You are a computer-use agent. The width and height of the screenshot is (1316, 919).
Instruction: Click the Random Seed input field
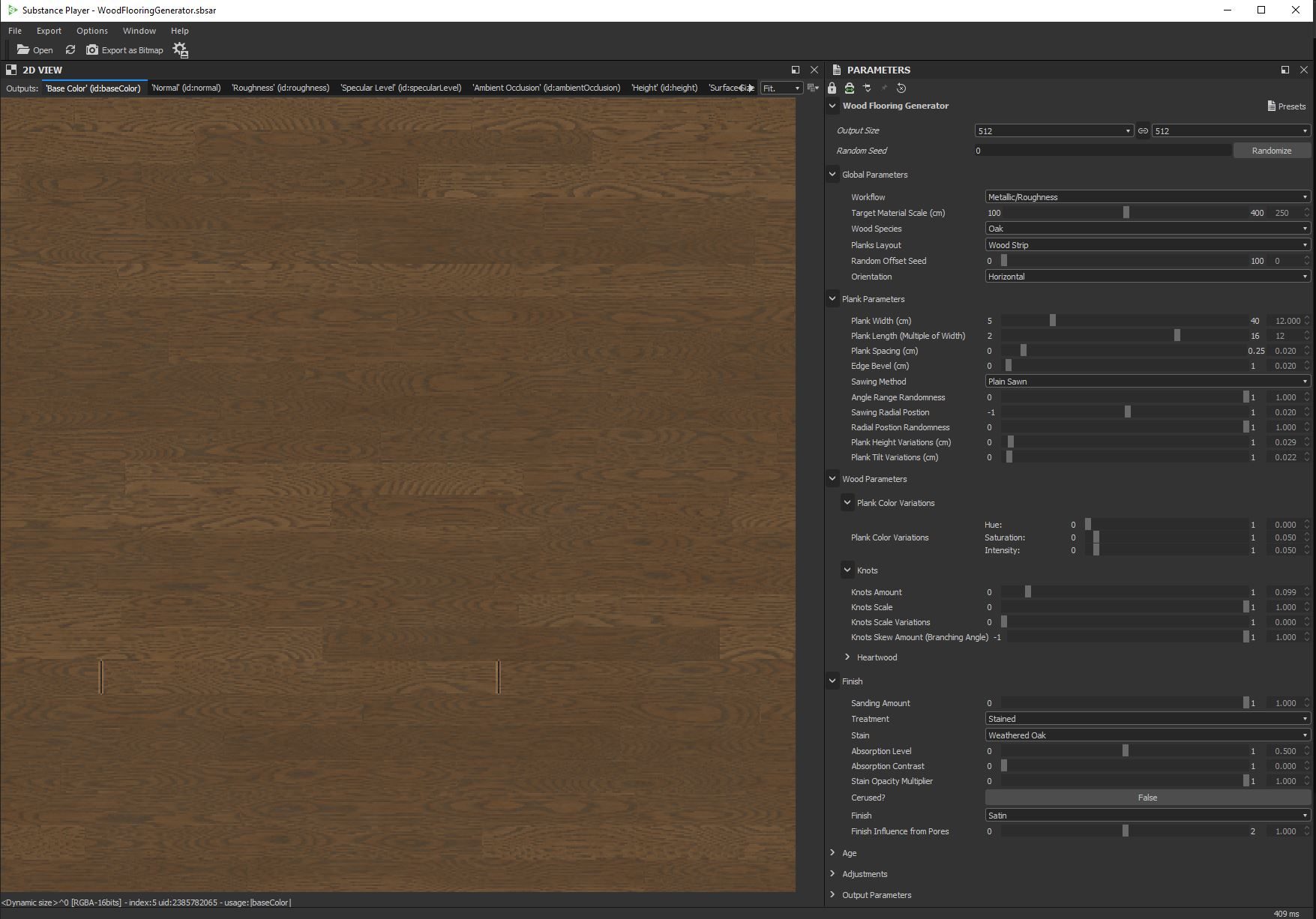click(1102, 151)
